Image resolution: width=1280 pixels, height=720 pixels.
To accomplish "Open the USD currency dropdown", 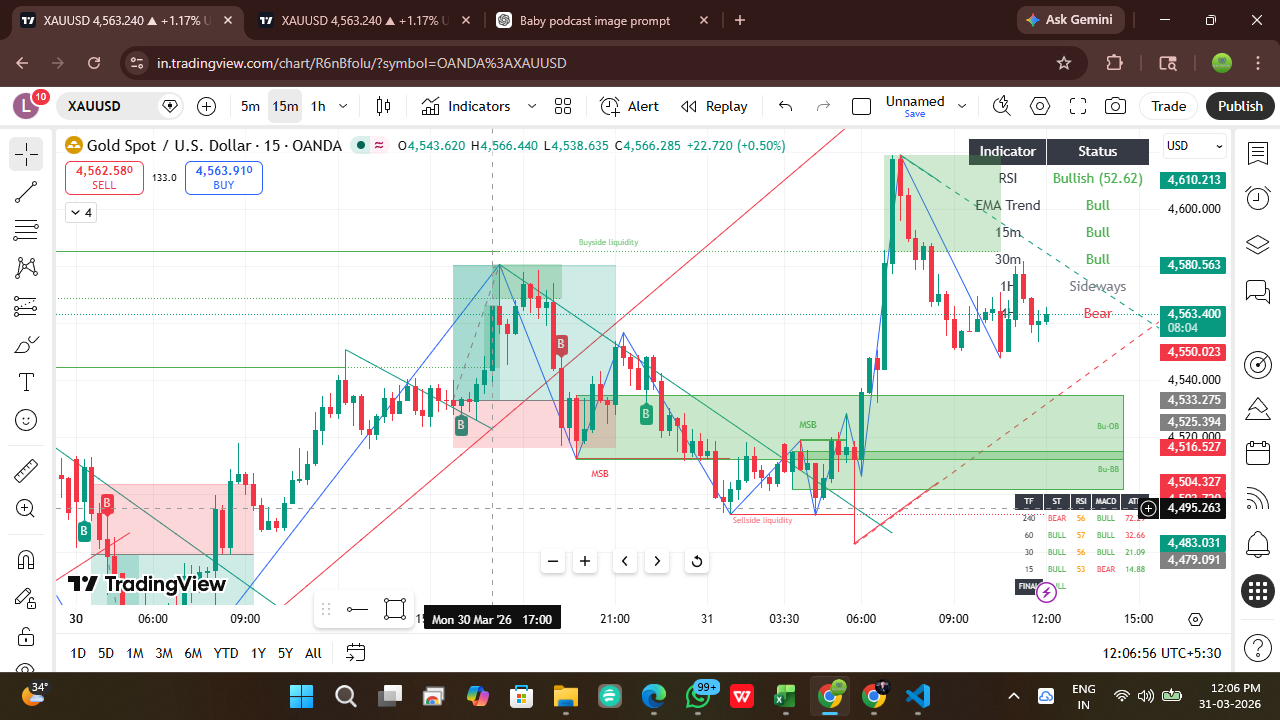I will tap(1194, 146).
